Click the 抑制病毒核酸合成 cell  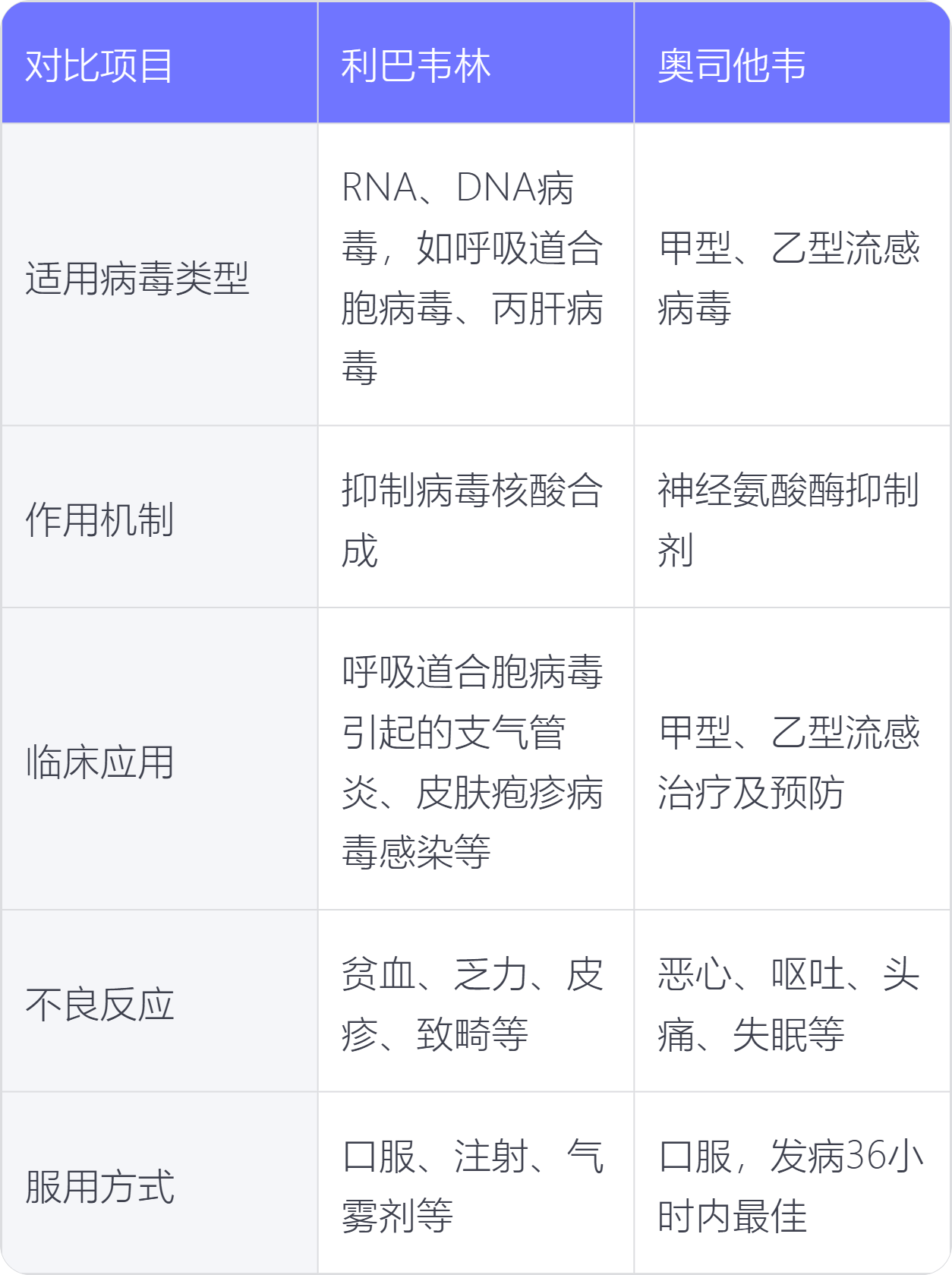pos(476,517)
